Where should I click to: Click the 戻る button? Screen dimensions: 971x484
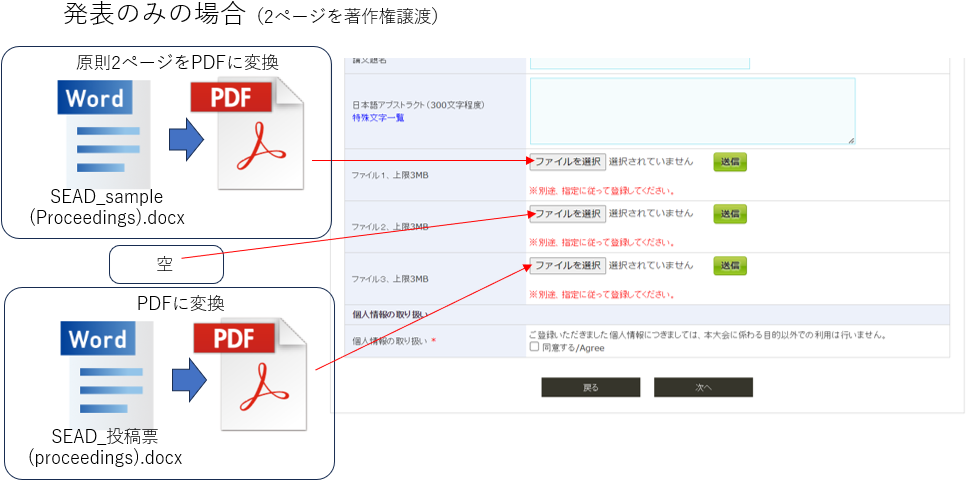590,387
